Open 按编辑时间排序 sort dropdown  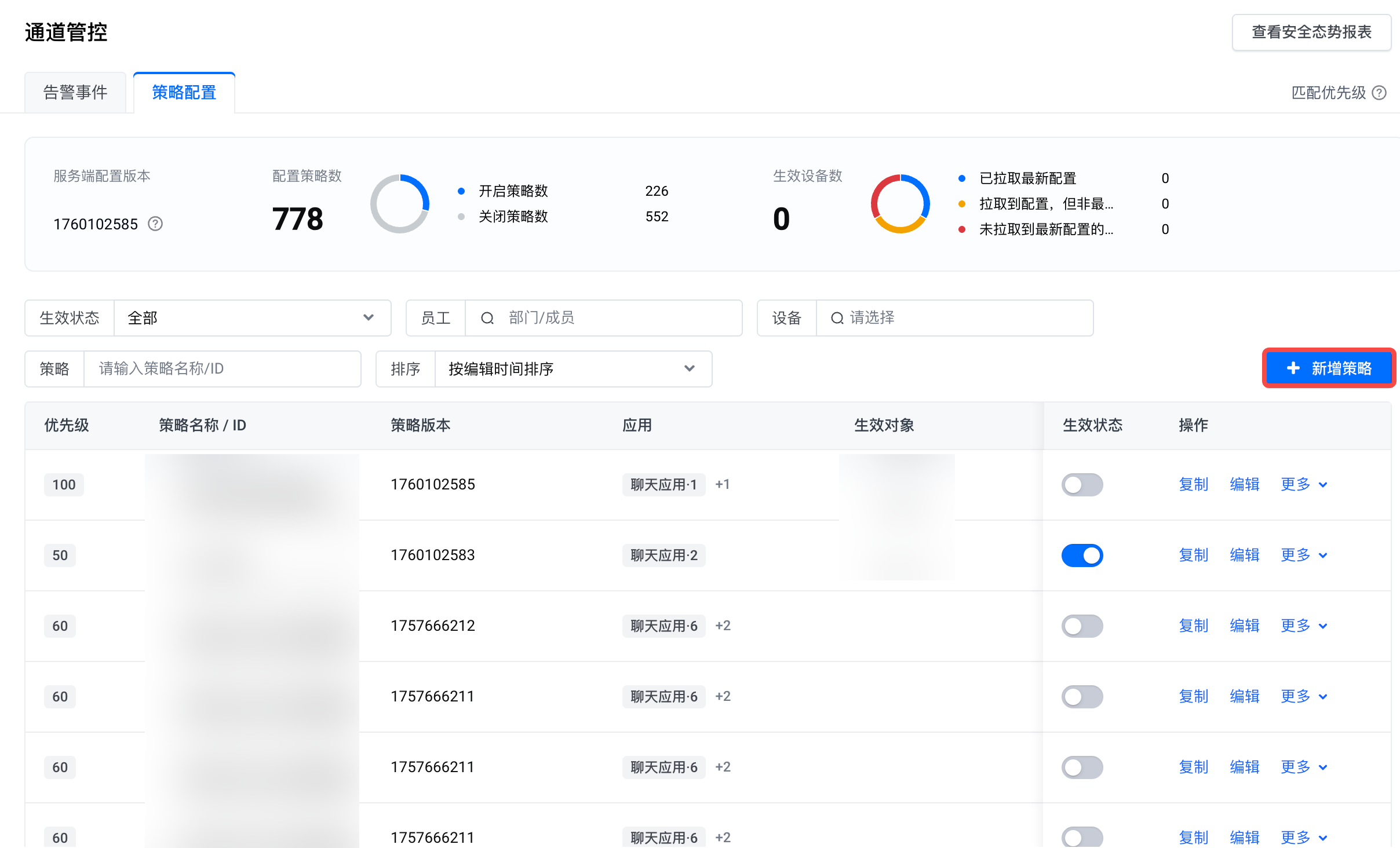pos(573,369)
